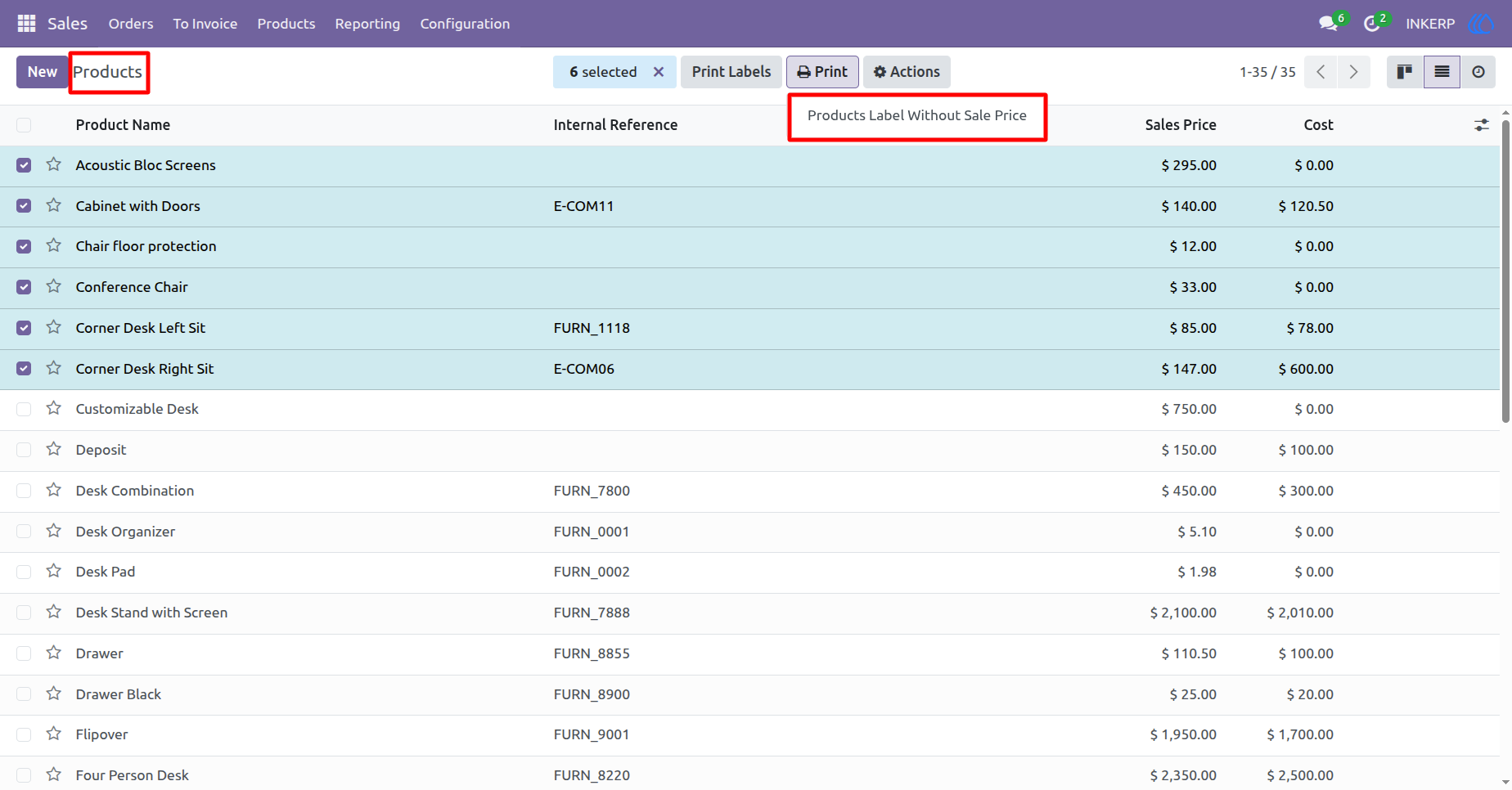The image size is (1512, 790).
Task: Open the apps grid menu icon
Action: tap(26, 24)
